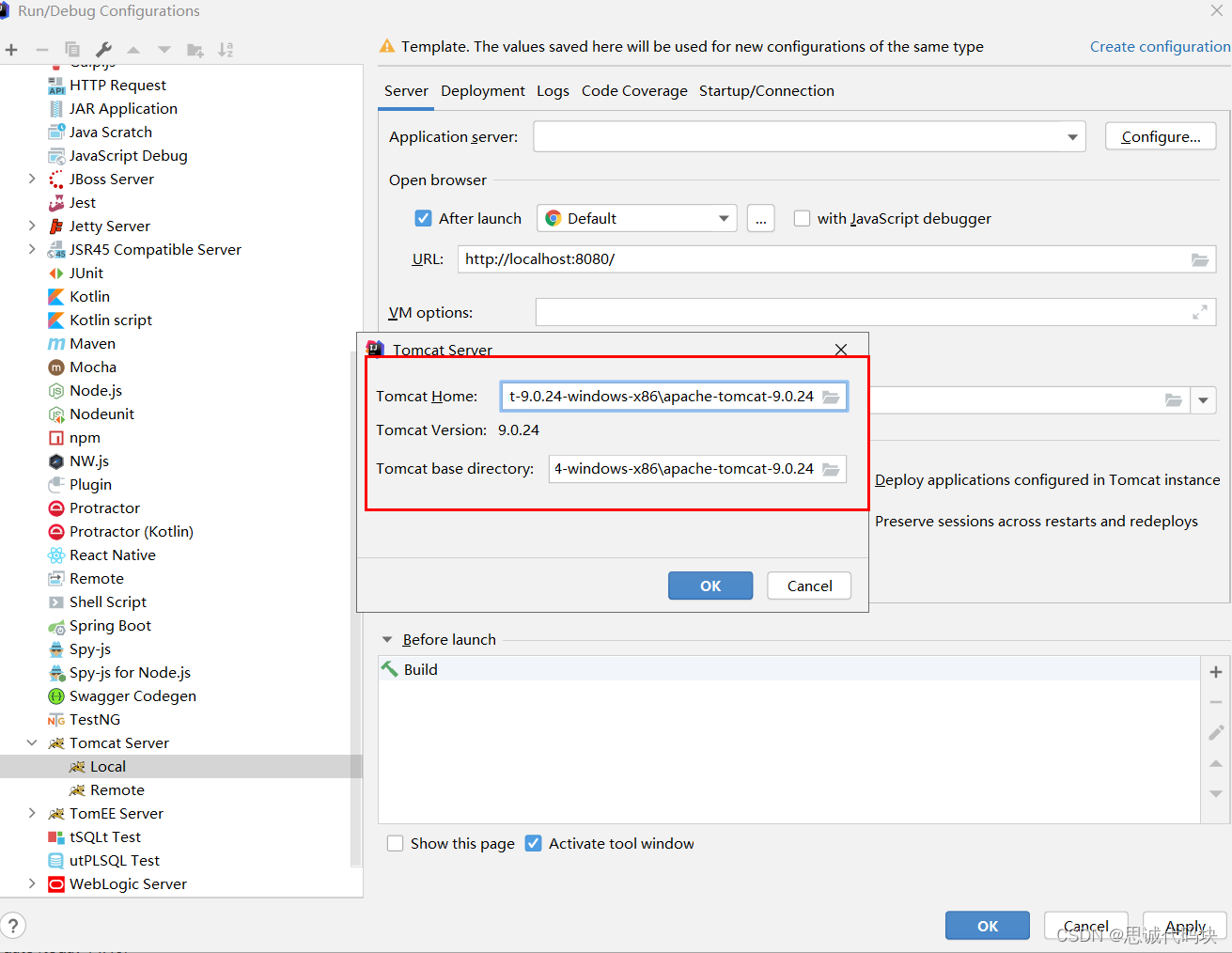
Task: Toggle Show this page checkbox
Action: [x=396, y=844]
